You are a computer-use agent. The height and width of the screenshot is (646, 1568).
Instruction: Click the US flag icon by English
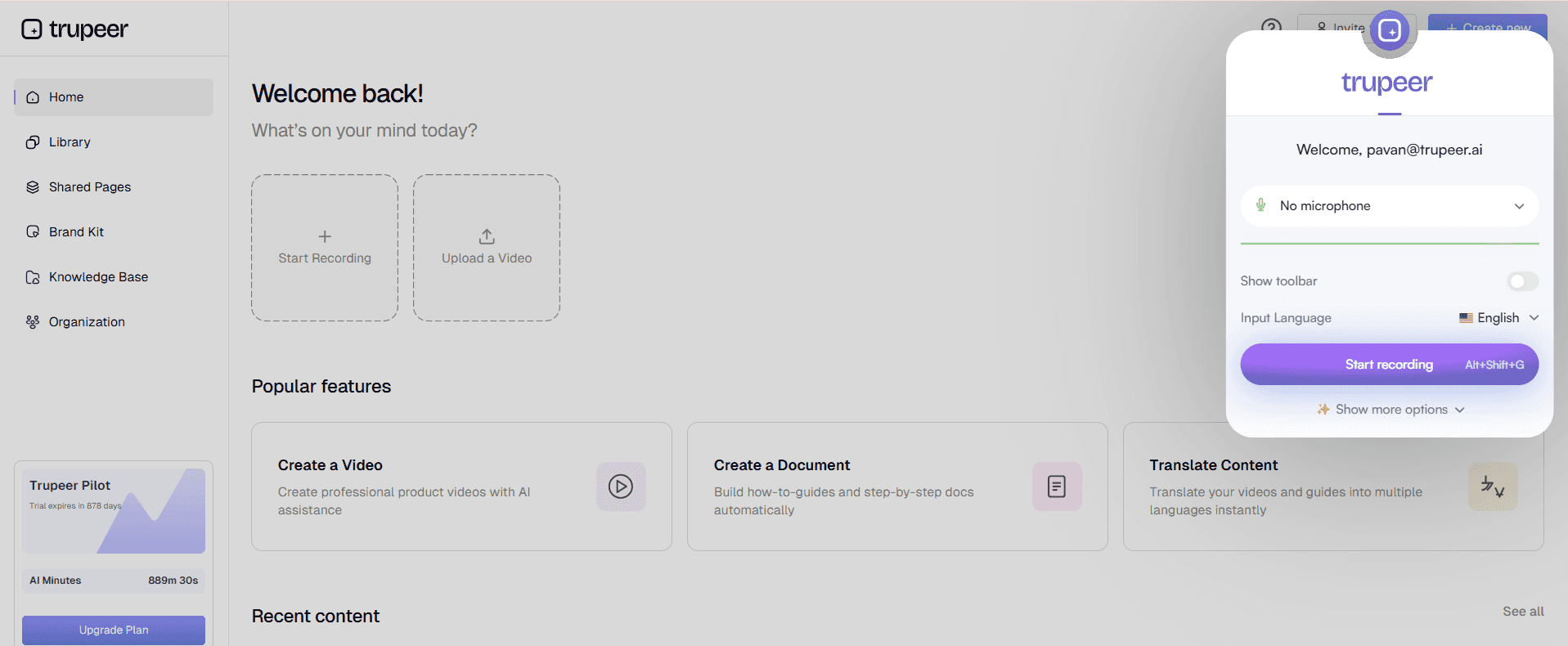(1466, 318)
